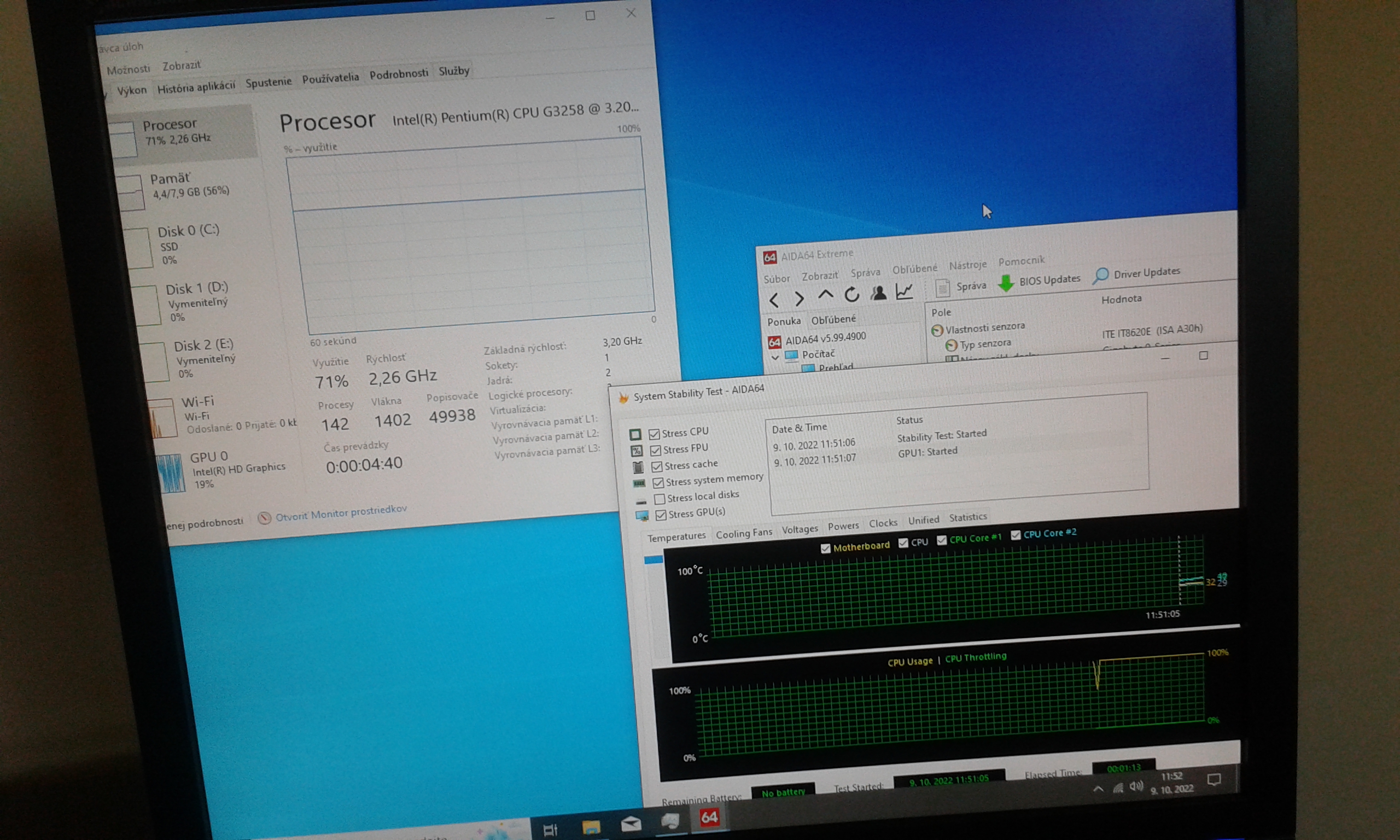
Task: Click AIDA64 back navigation arrow
Action: (774, 300)
